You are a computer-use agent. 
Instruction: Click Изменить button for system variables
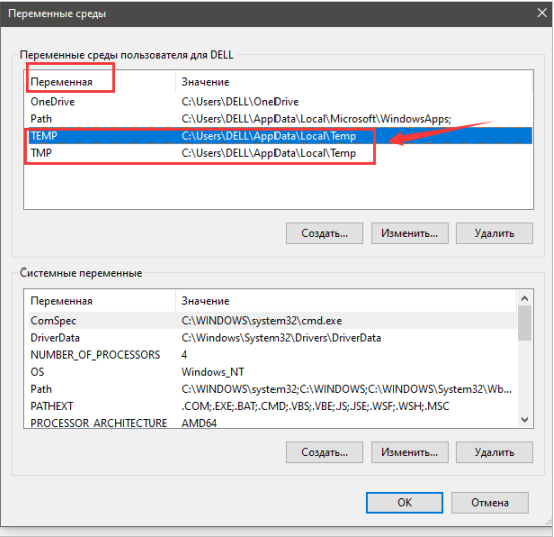coord(409,452)
